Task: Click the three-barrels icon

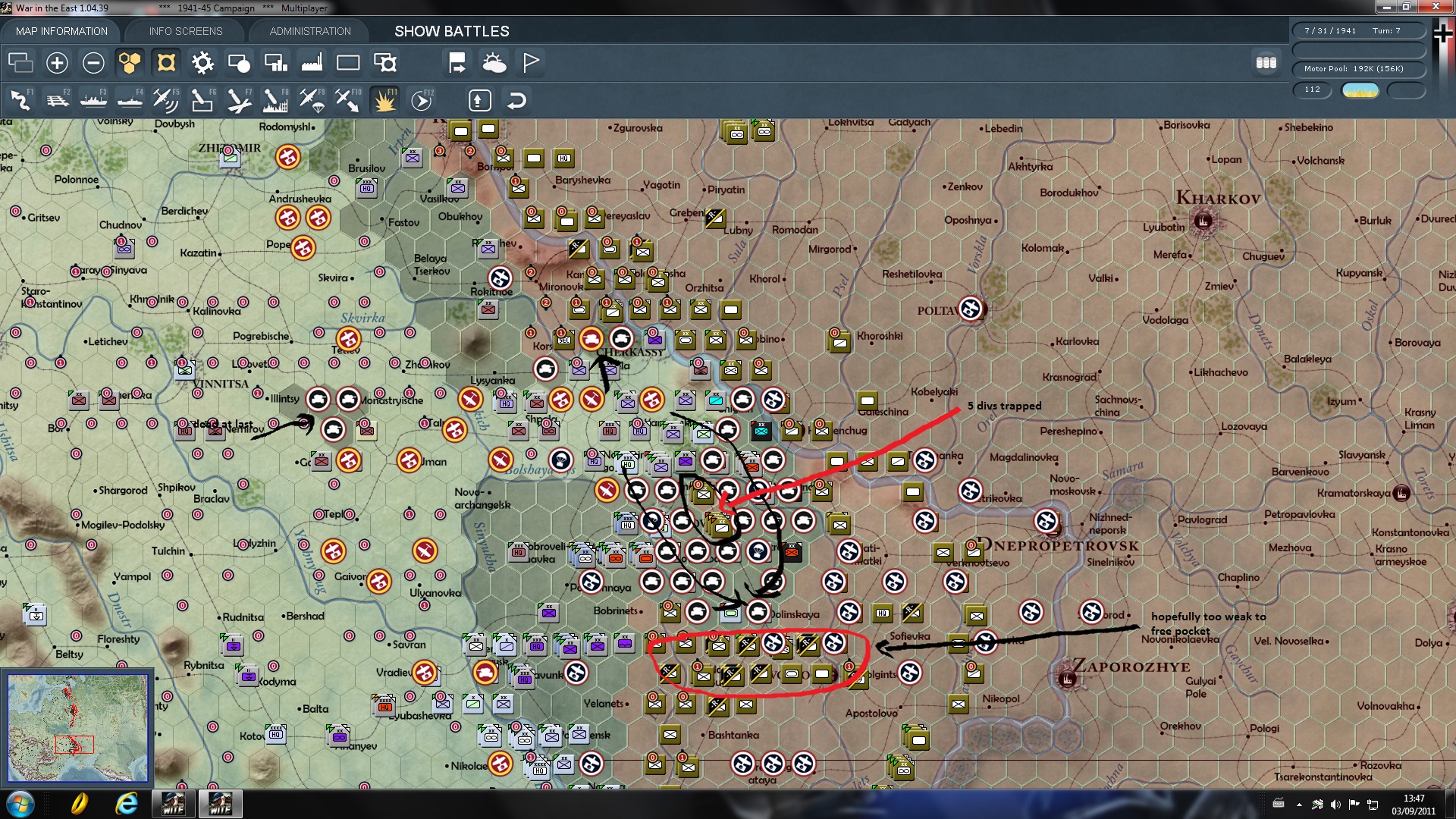Action: click(x=1266, y=62)
